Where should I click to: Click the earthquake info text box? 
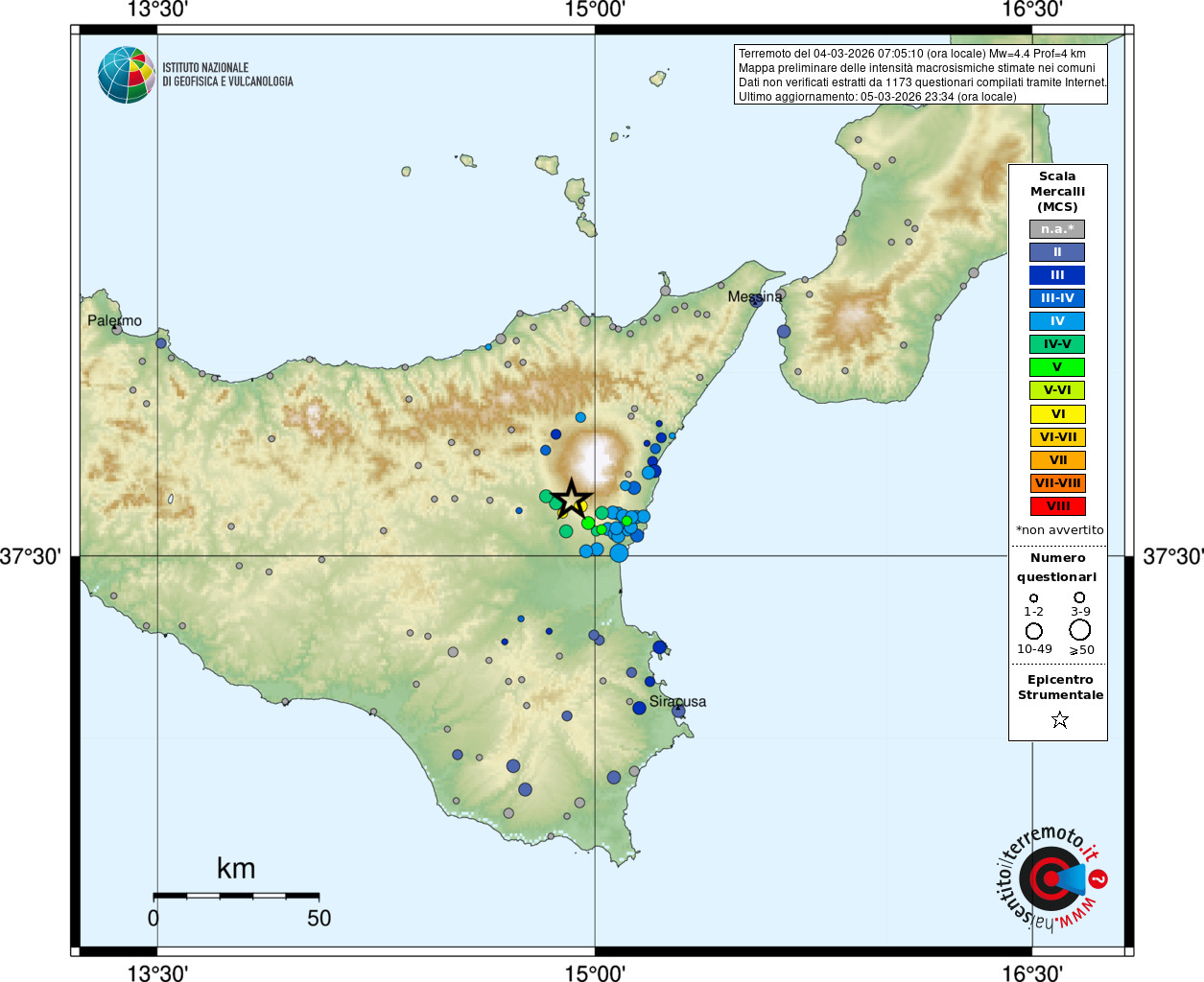point(921,75)
